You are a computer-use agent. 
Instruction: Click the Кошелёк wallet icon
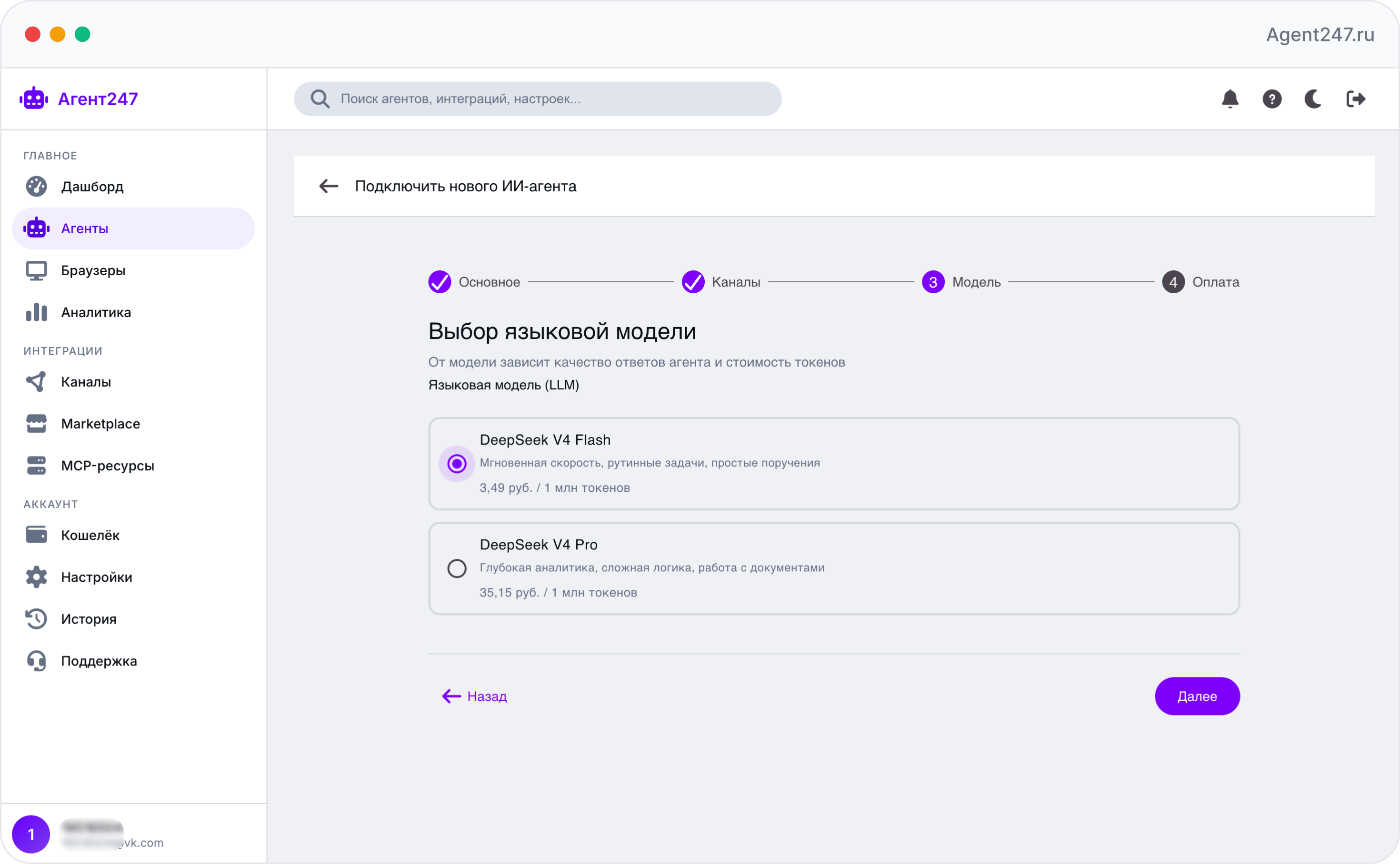[x=36, y=535]
